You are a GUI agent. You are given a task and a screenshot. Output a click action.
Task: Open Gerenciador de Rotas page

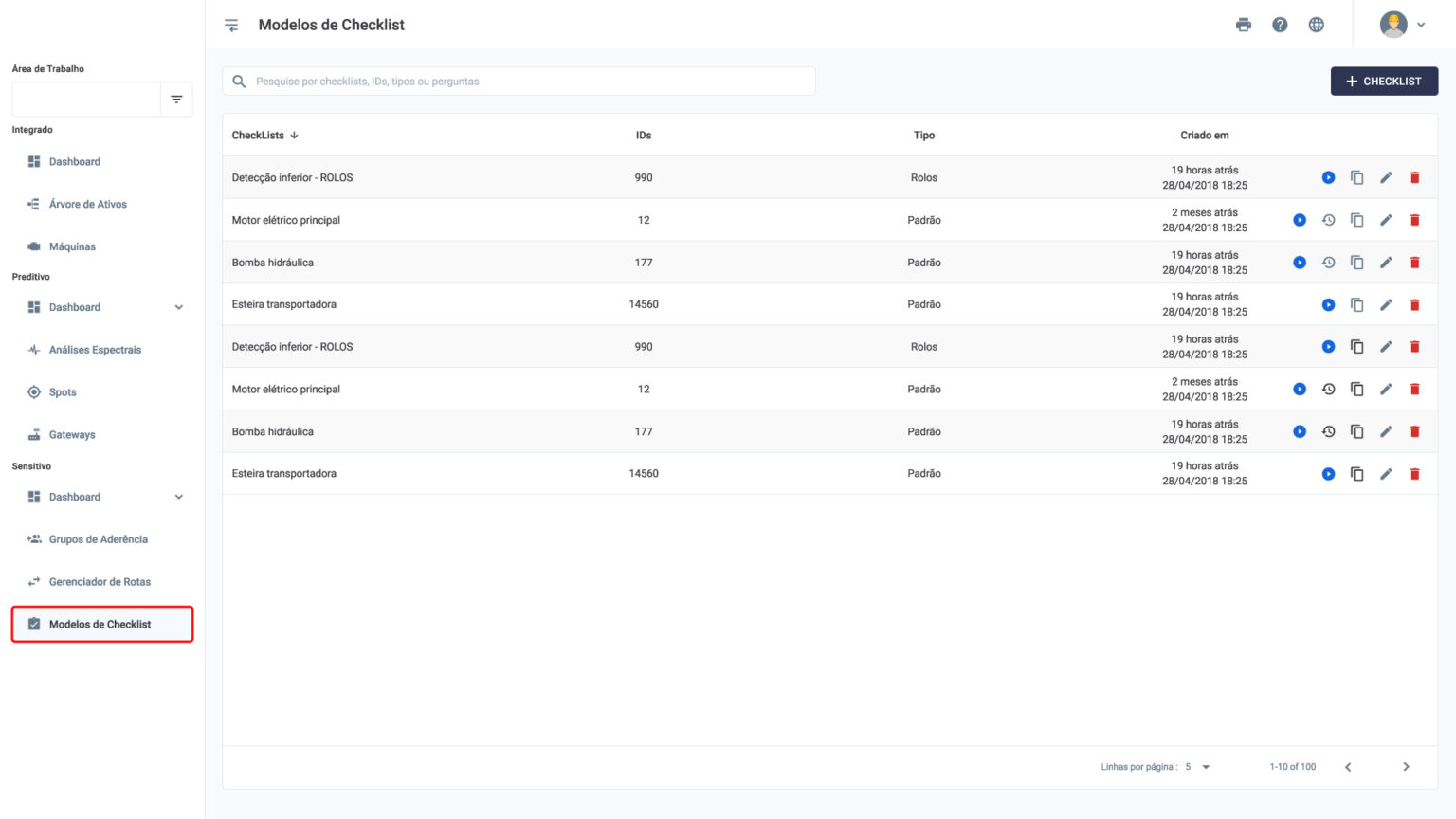[100, 582]
